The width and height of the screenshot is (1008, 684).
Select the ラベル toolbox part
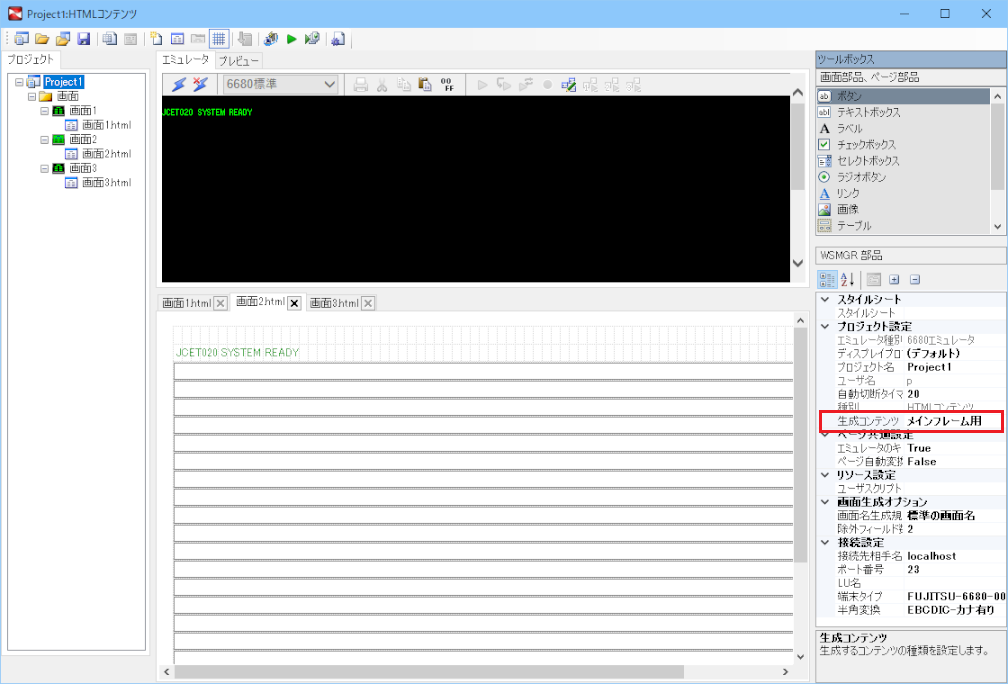[x=903, y=128]
